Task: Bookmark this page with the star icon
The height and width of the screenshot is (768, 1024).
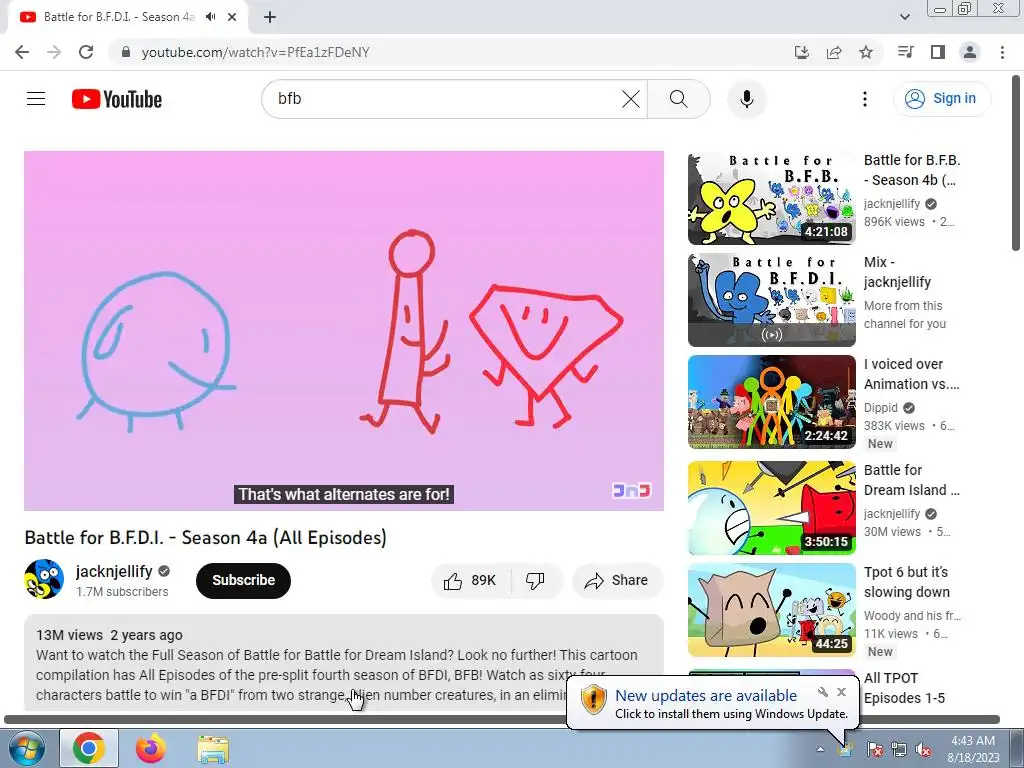Action: (866, 52)
